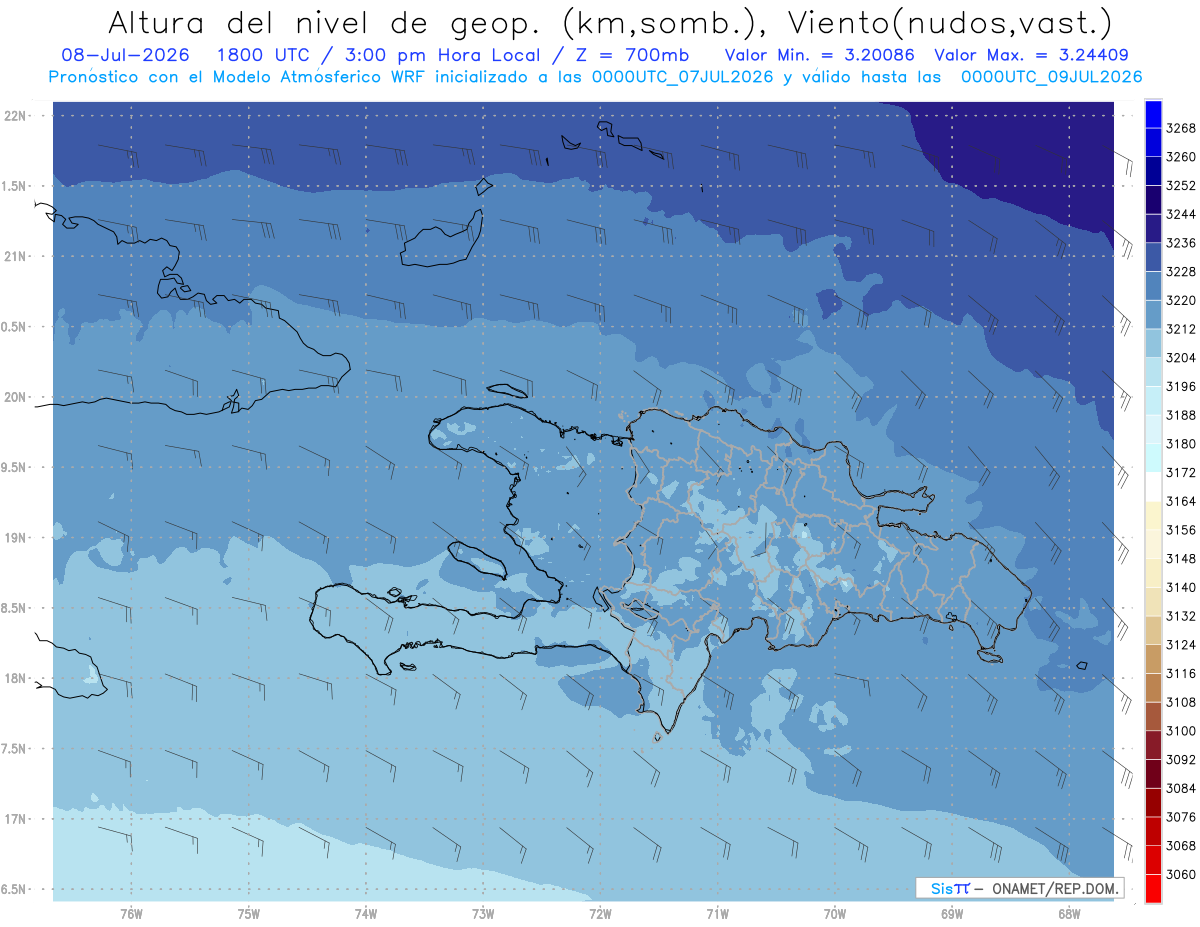The image size is (1200, 927).
Task: Click the 72W longitude label
Action: (600, 914)
